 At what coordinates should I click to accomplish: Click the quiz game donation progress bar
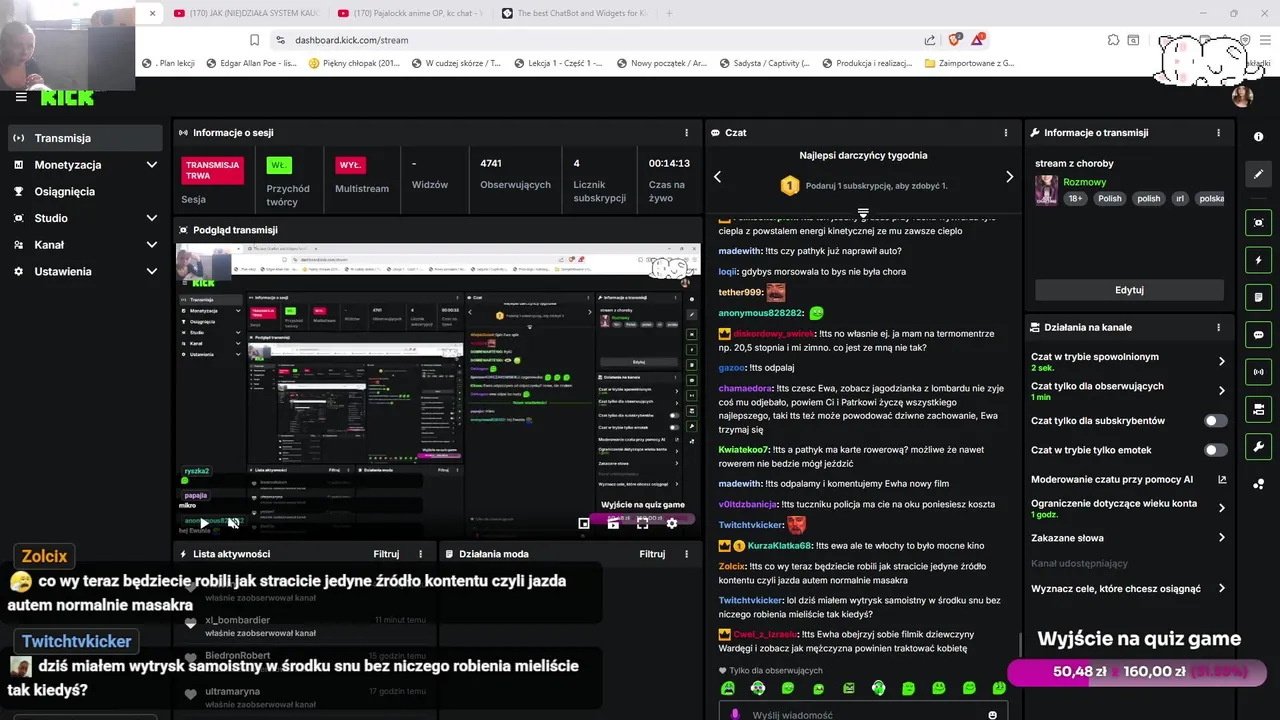(1135, 672)
